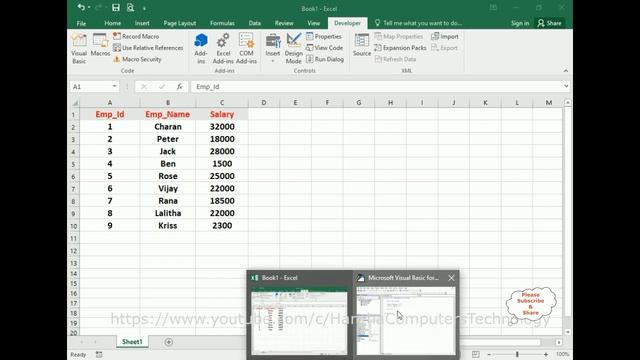
Task: Click Import in XML group
Action: coord(445,36)
